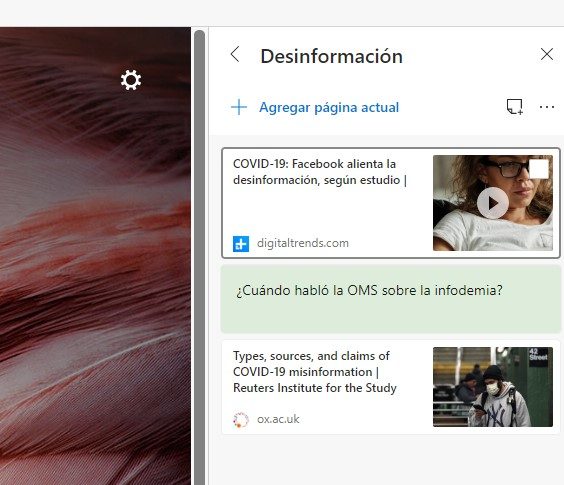This screenshot has height=485, width=564.
Task: Open woman with glasses thumbnail
Action: (x=492, y=203)
